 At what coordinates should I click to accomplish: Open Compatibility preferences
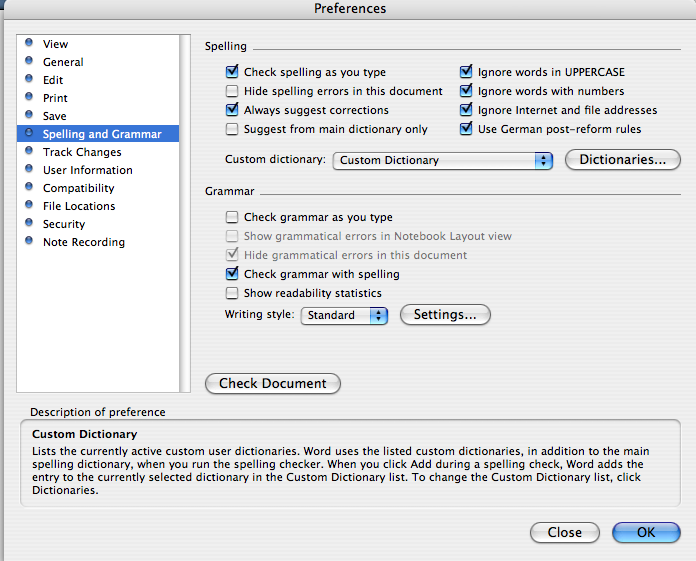coord(98,188)
